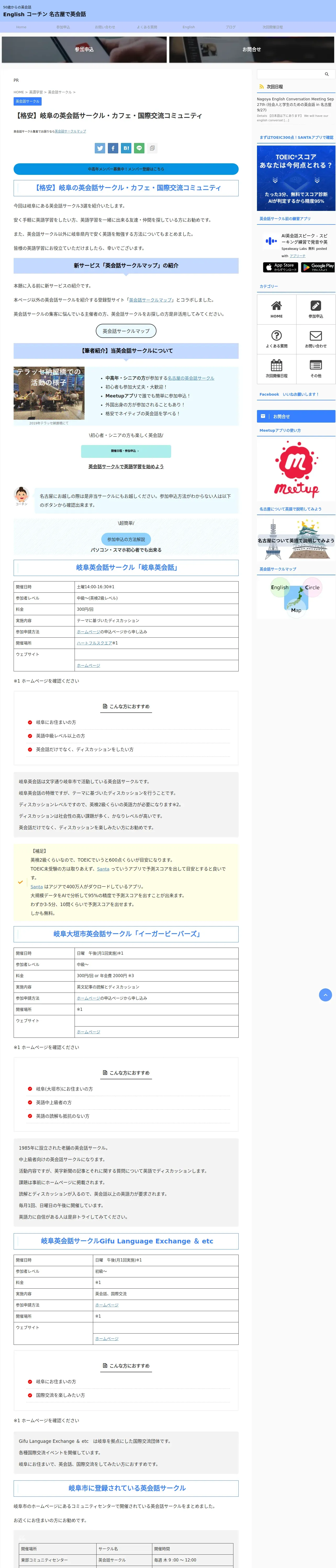Click the コーチン avatar icon
Screen dimensions: 336x1568
pyautogui.click(x=21, y=494)
